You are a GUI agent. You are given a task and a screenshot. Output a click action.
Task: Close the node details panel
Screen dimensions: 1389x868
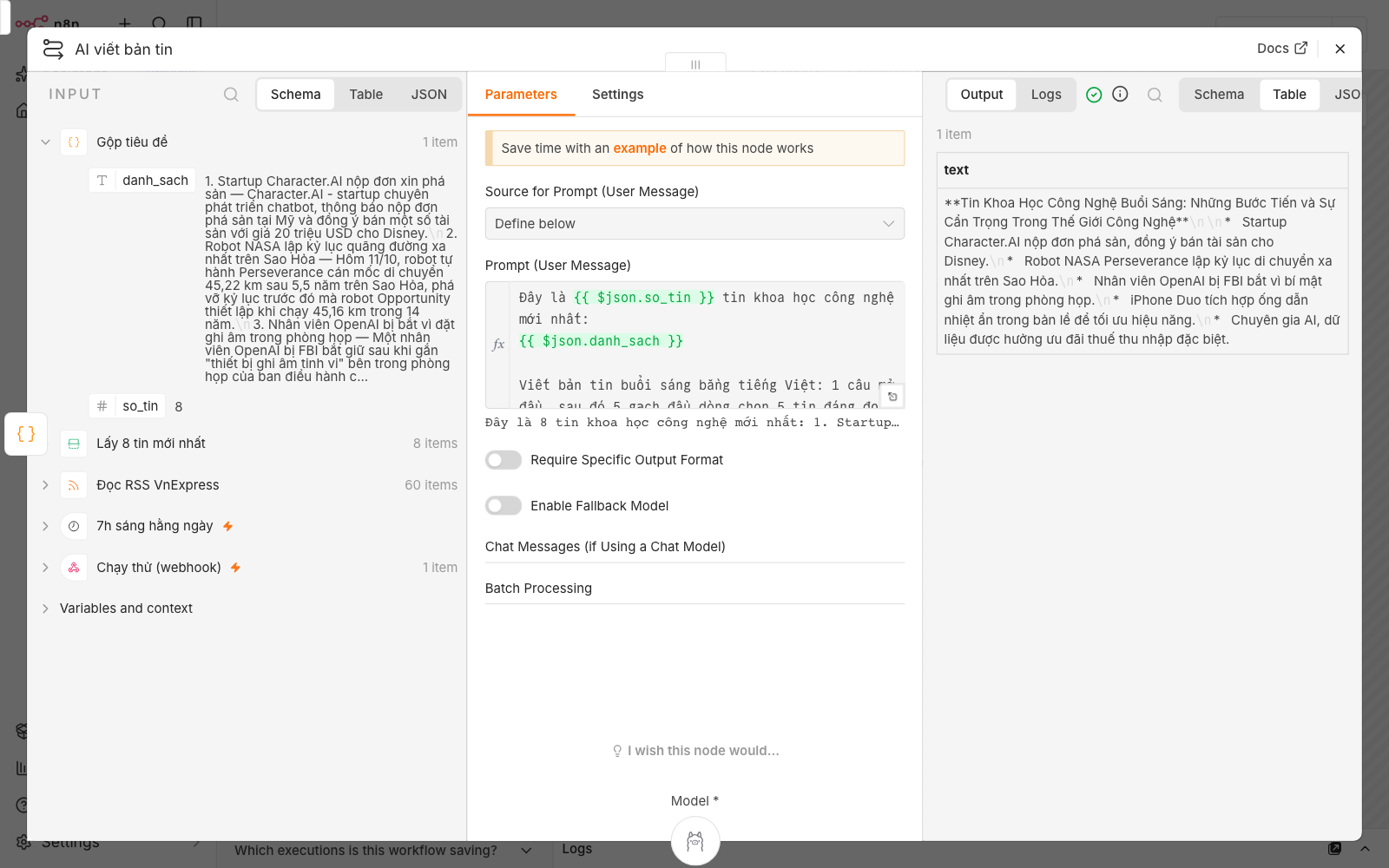[x=1340, y=49]
